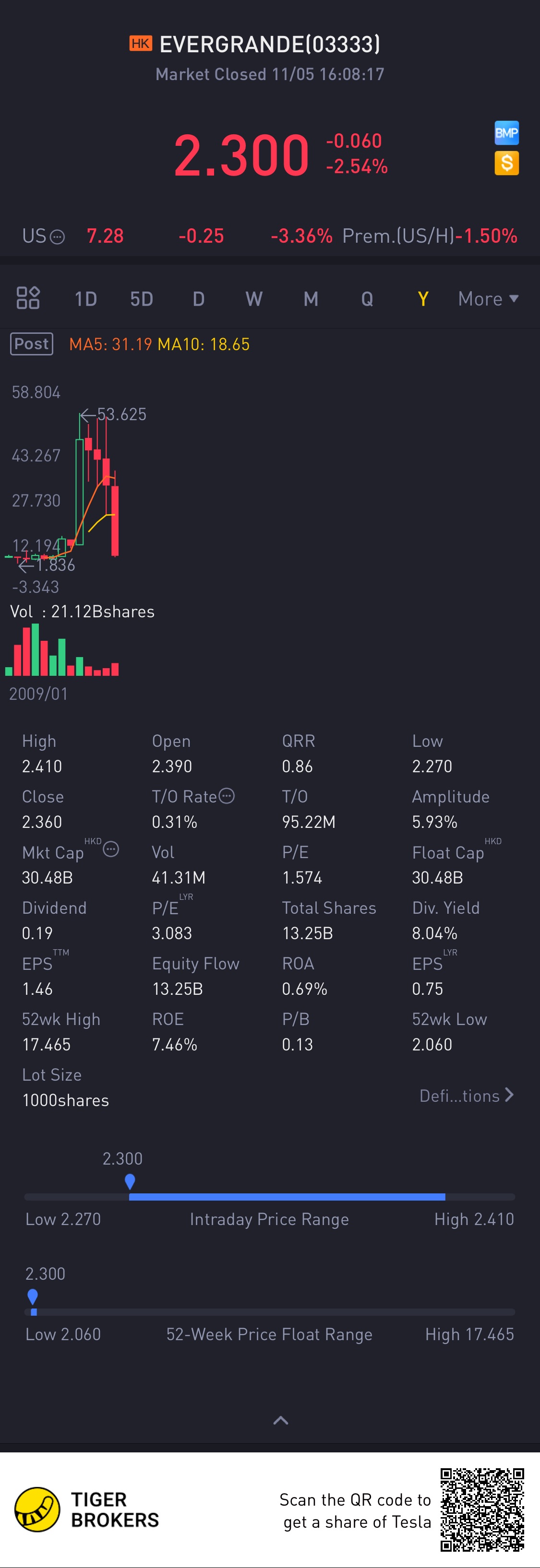The image size is (540, 1568).
Task: Switch to the 1D chart tab
Action: click(x=86, y=299)
